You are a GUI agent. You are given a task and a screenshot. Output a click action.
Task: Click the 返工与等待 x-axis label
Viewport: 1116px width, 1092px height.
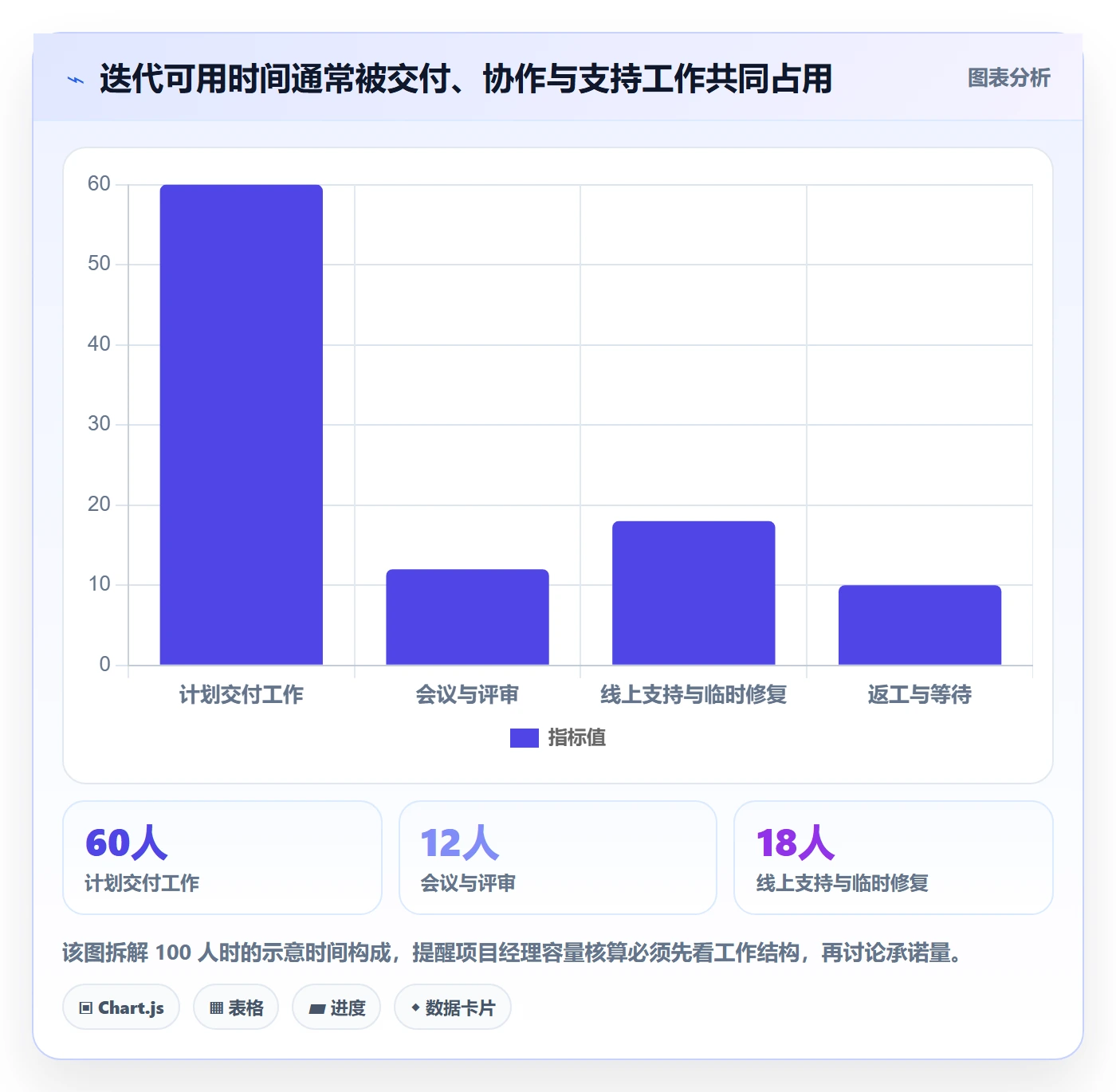(920, 695)
